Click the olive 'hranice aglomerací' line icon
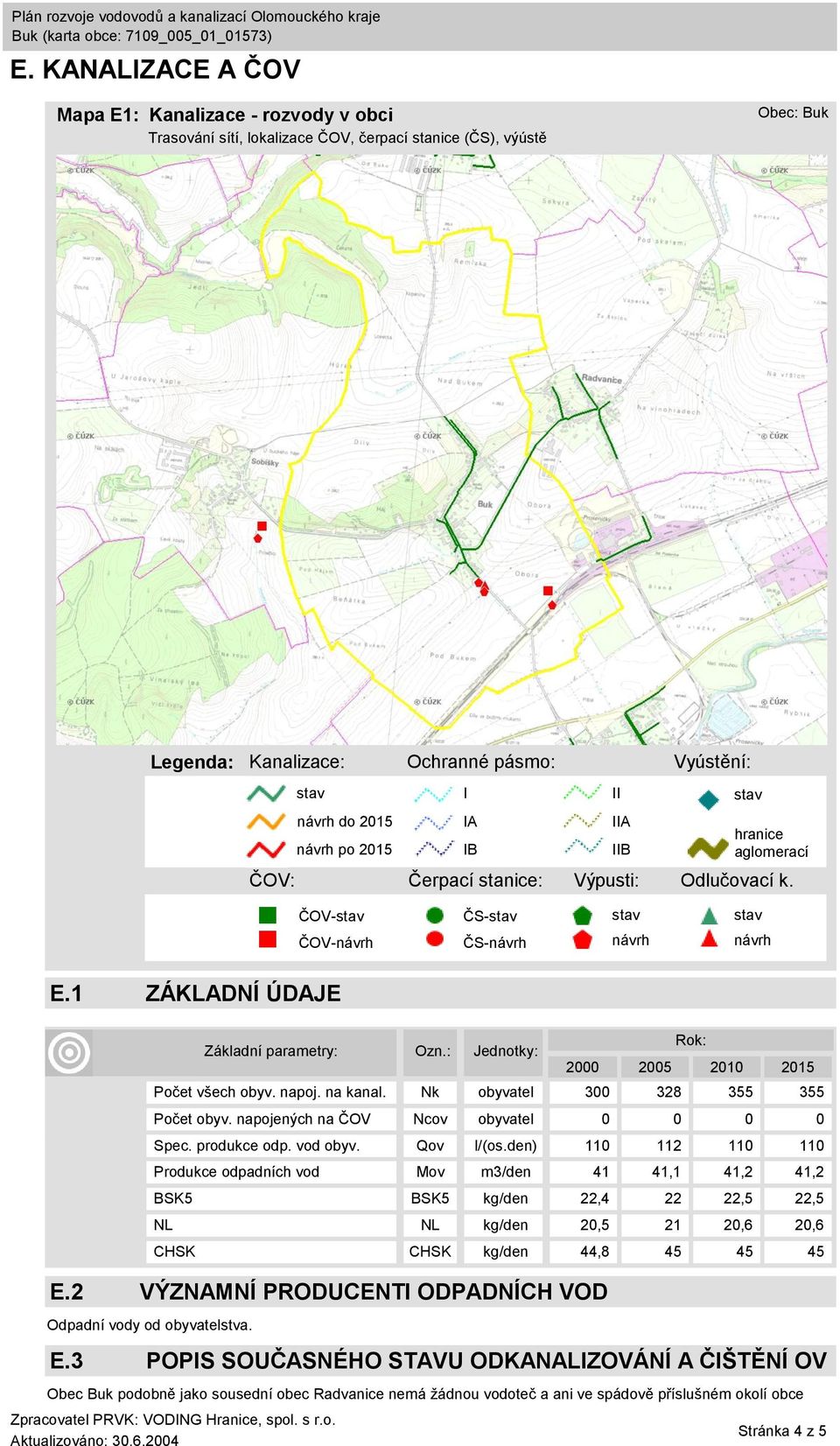 708,847
